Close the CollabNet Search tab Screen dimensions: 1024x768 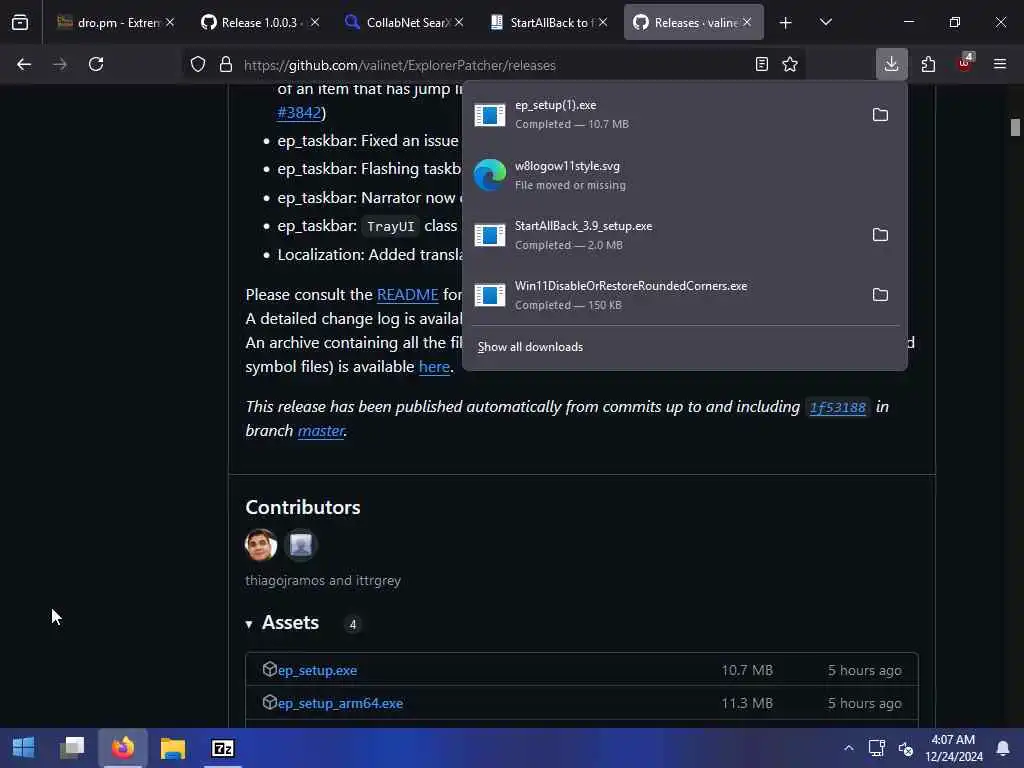tap(459, 22)
